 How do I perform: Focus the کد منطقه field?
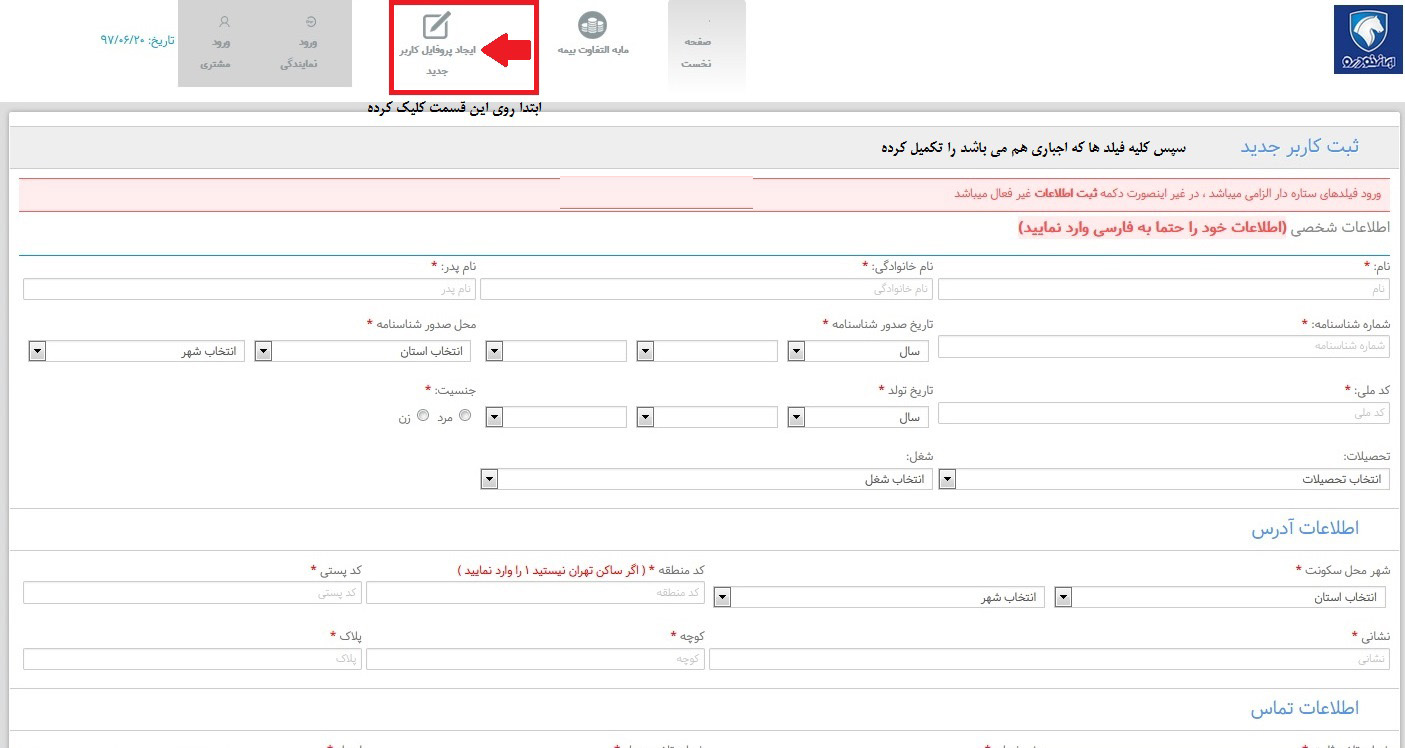535,592
